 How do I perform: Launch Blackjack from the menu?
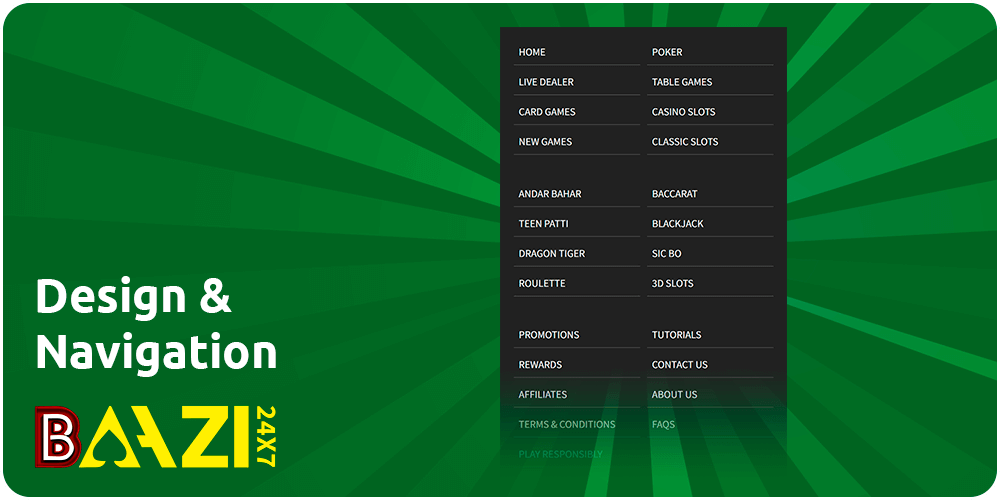tap(678, 224)
